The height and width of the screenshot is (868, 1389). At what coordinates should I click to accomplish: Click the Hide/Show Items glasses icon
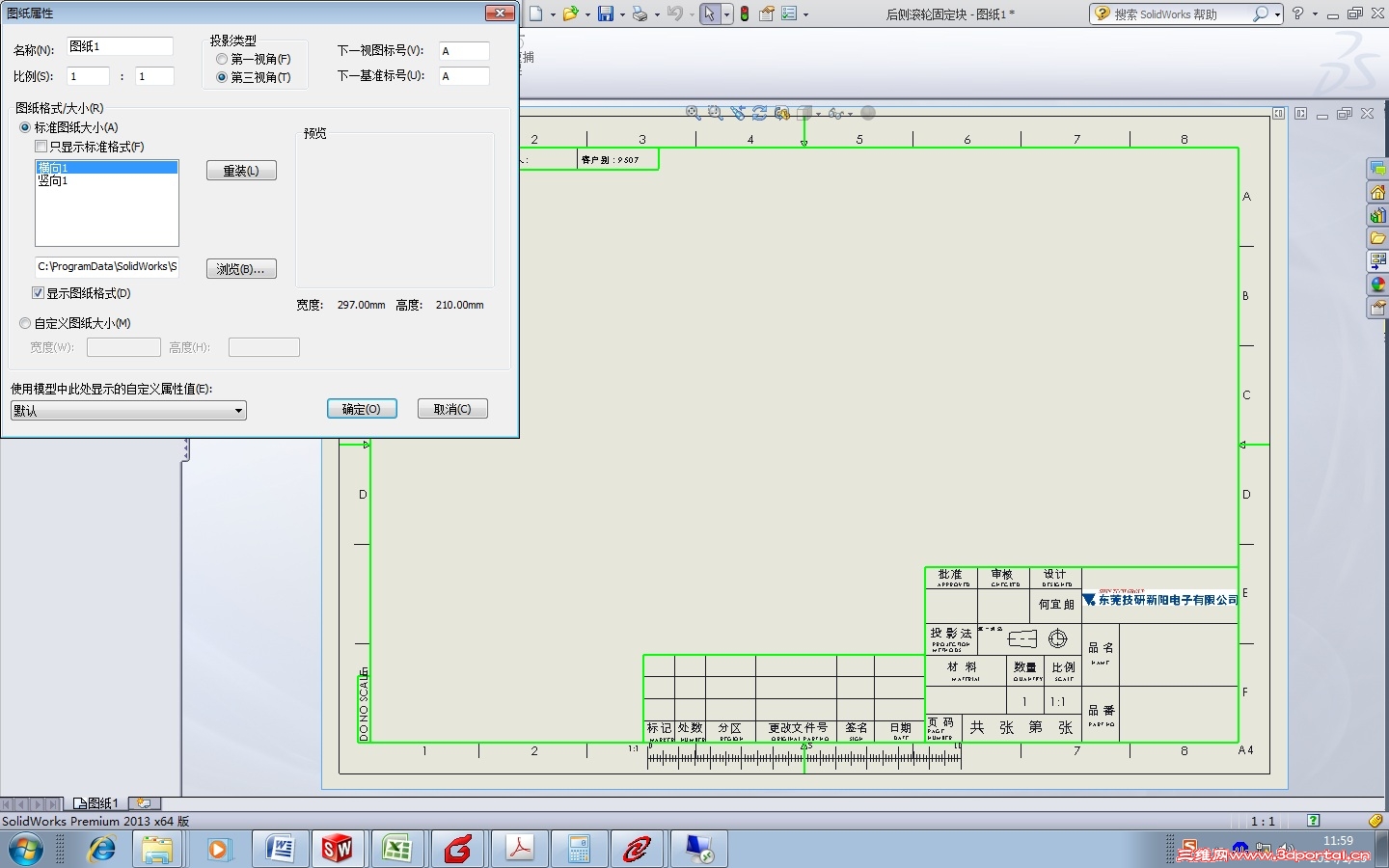[x=835, y=113]
